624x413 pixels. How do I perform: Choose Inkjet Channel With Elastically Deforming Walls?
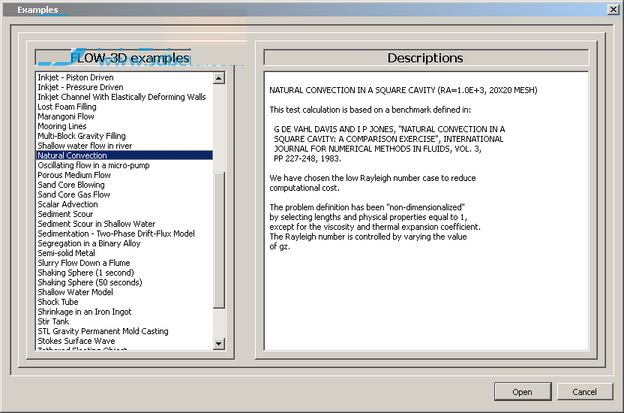click(122, 97)
